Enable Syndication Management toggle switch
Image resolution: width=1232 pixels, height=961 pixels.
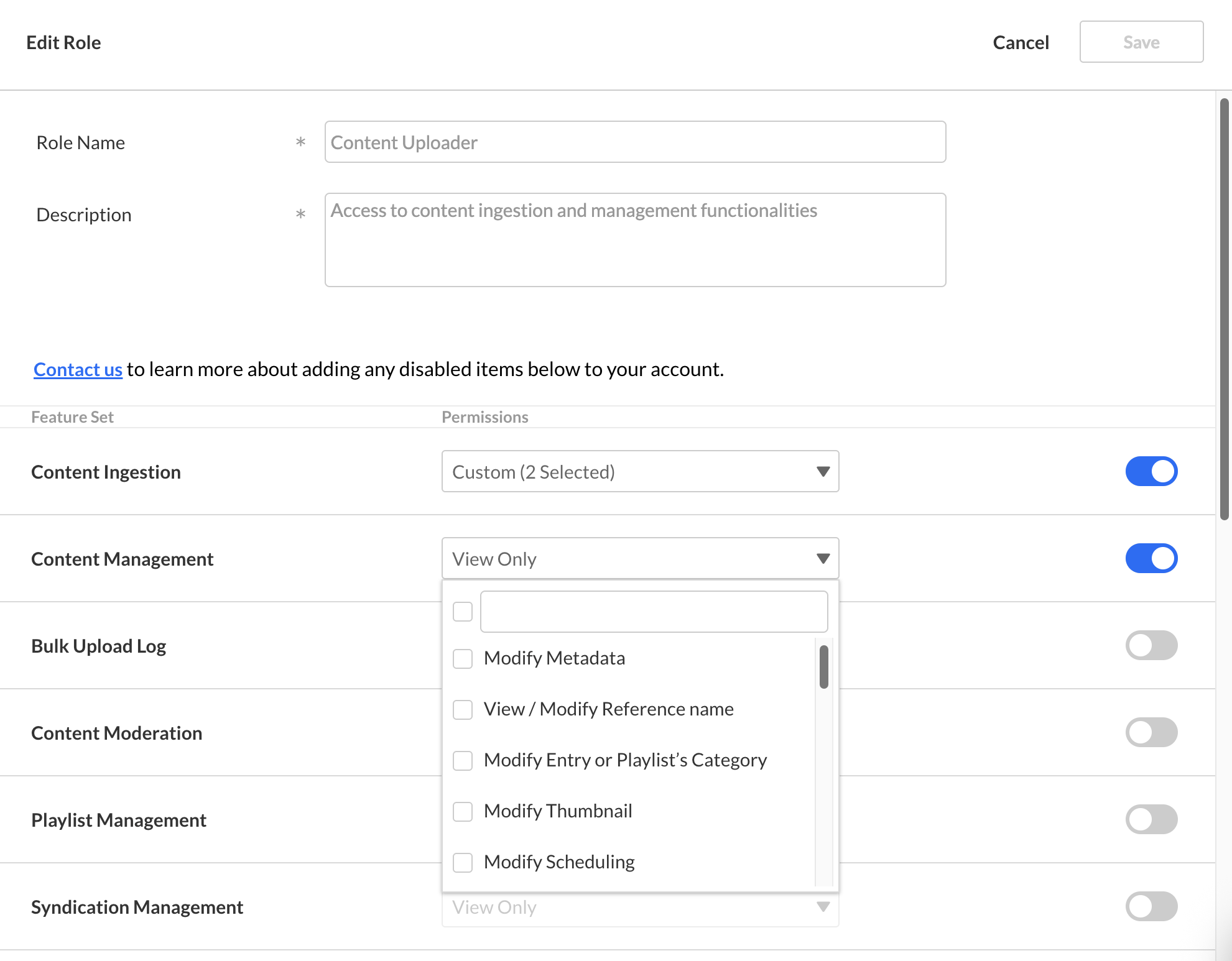coord(1151,906)
